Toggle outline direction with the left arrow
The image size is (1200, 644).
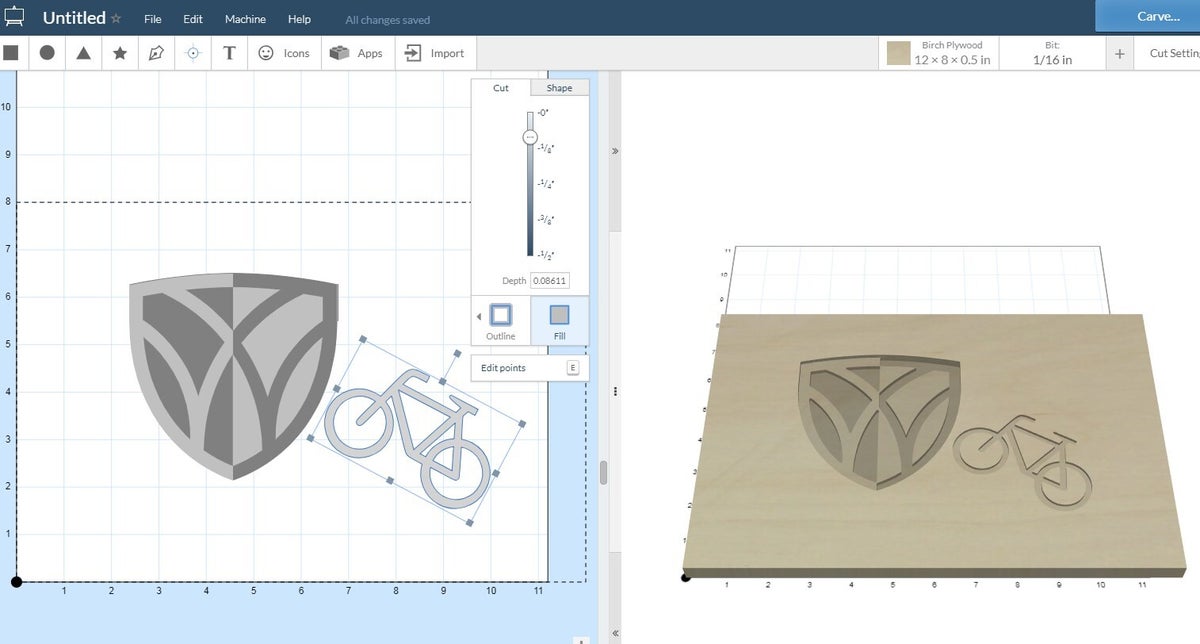tap(479, 316)
